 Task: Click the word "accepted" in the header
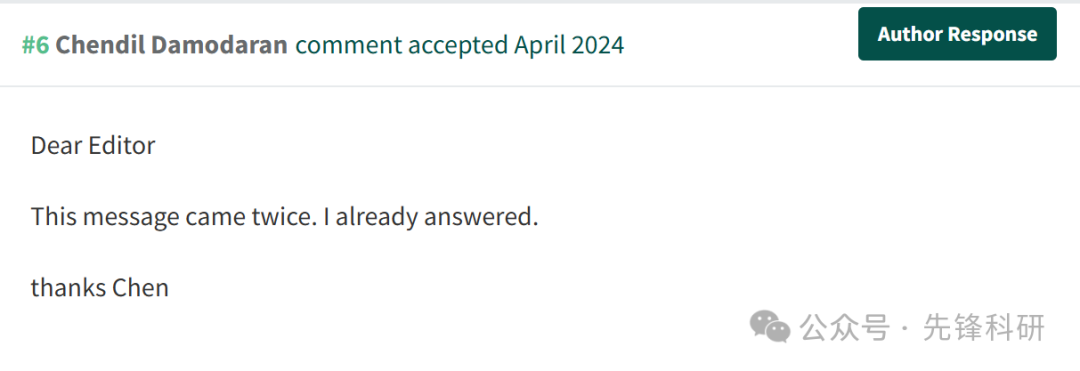pos(458,46)
